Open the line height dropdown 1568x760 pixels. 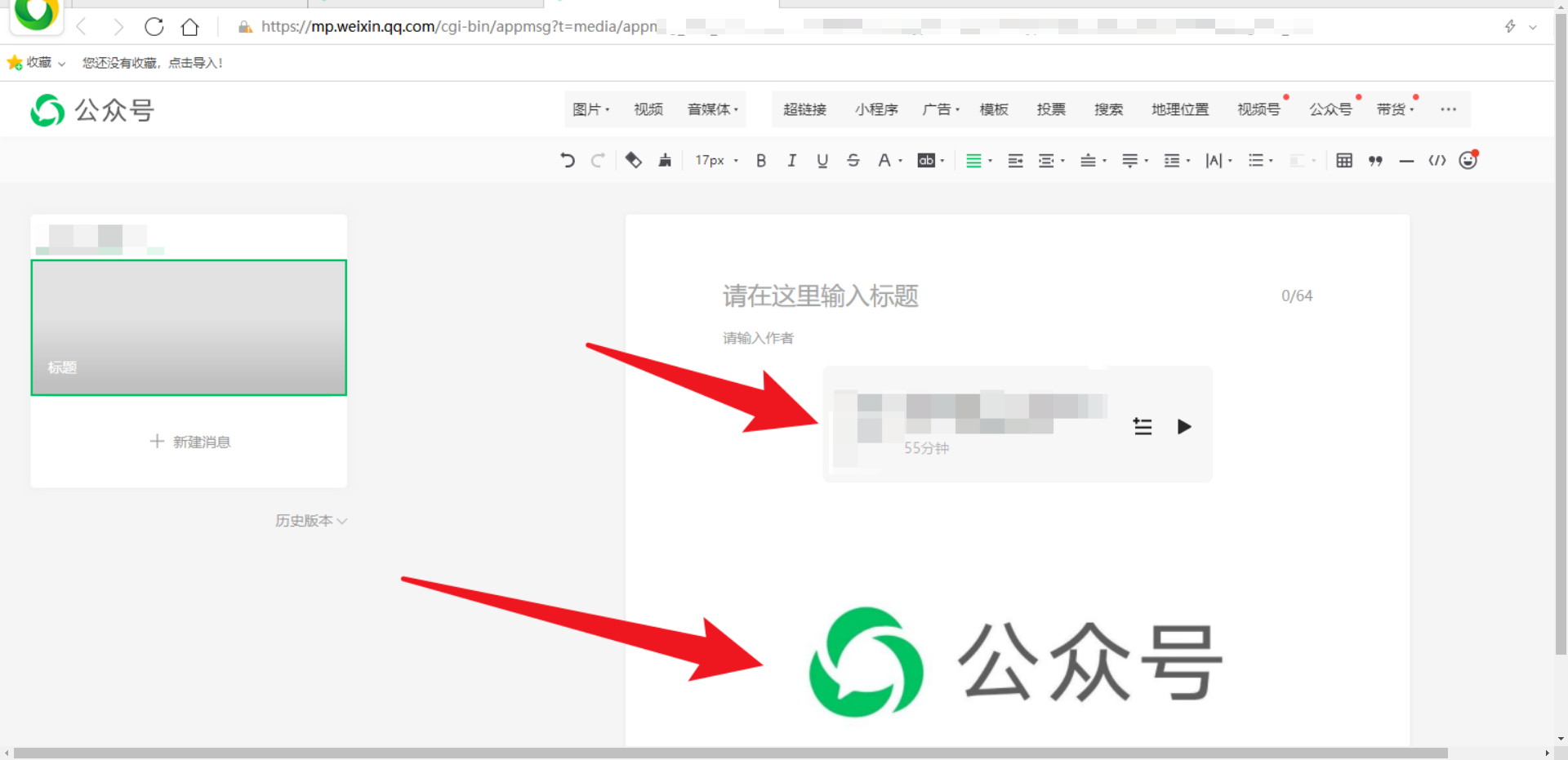click(1176, 161)
